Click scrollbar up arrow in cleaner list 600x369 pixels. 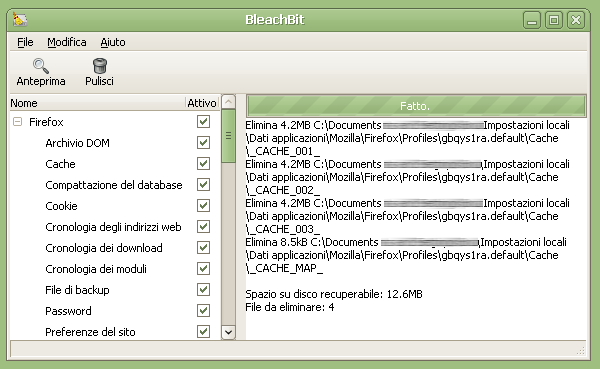click(x=228, y=102)
